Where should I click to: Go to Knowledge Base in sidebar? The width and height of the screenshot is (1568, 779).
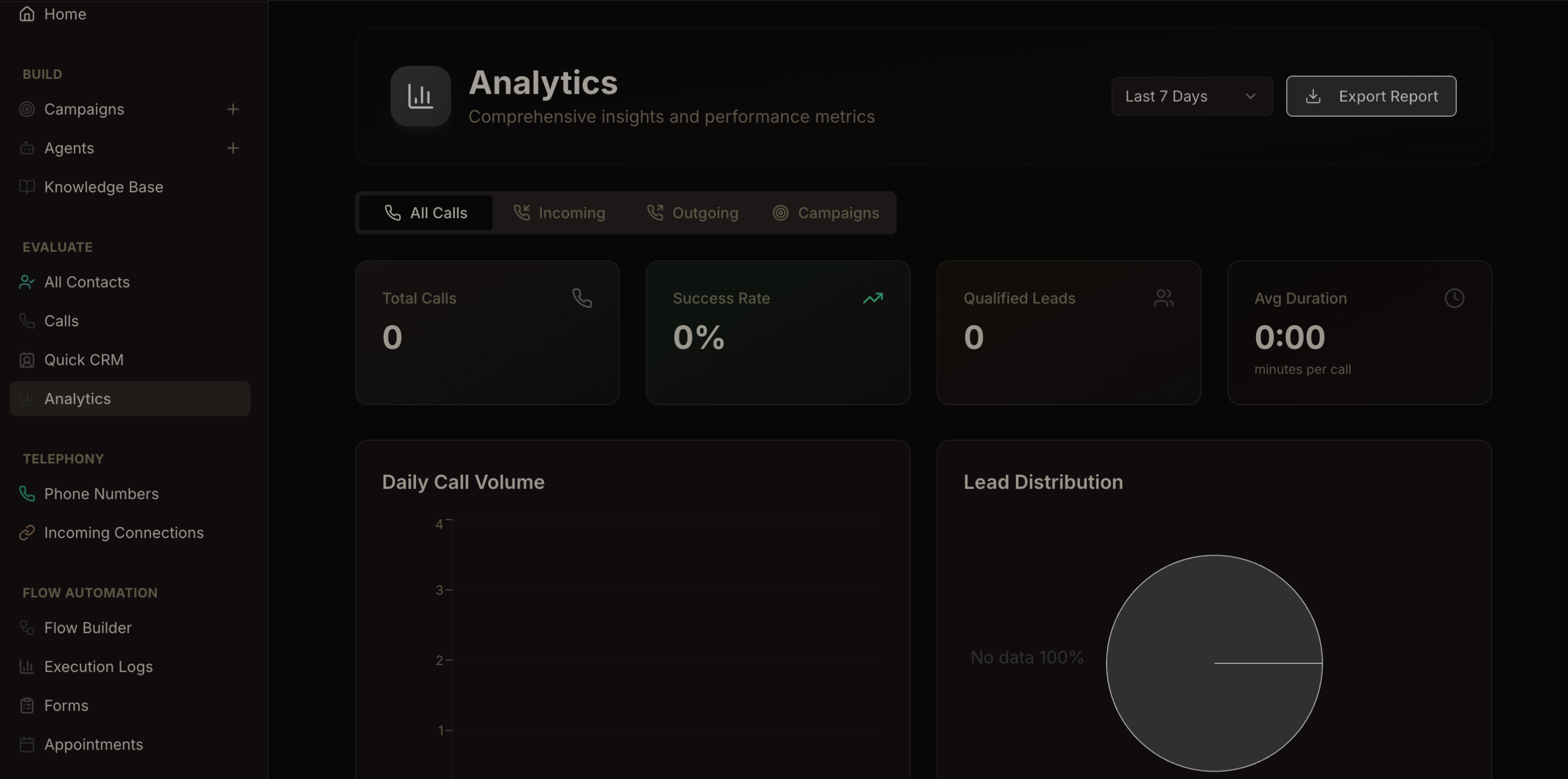(103, 187)
